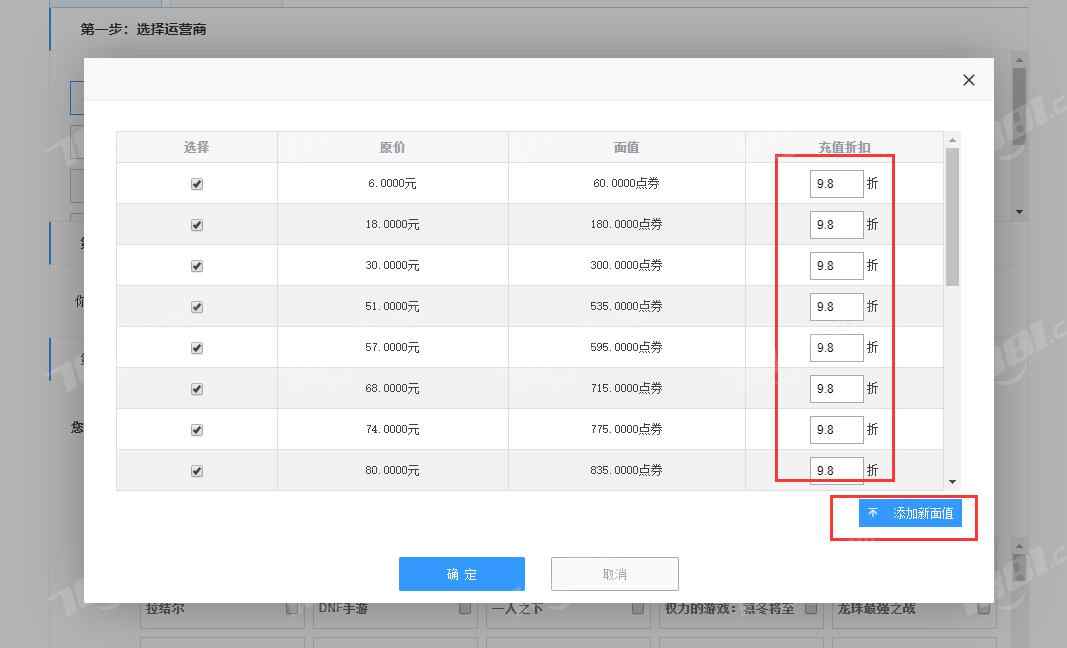Uncheck the 6.0000元 row checkbox
Image resolution: width=1067 pixels, height=648 pixels.
[197, 184]
